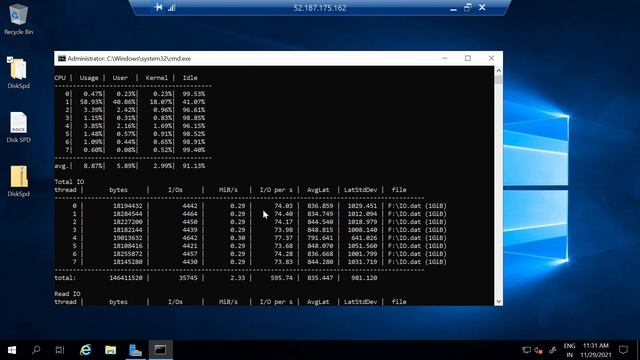Click I/Os value 4464
This screenshot has width=640, height=360.
[x=190, y=213]
